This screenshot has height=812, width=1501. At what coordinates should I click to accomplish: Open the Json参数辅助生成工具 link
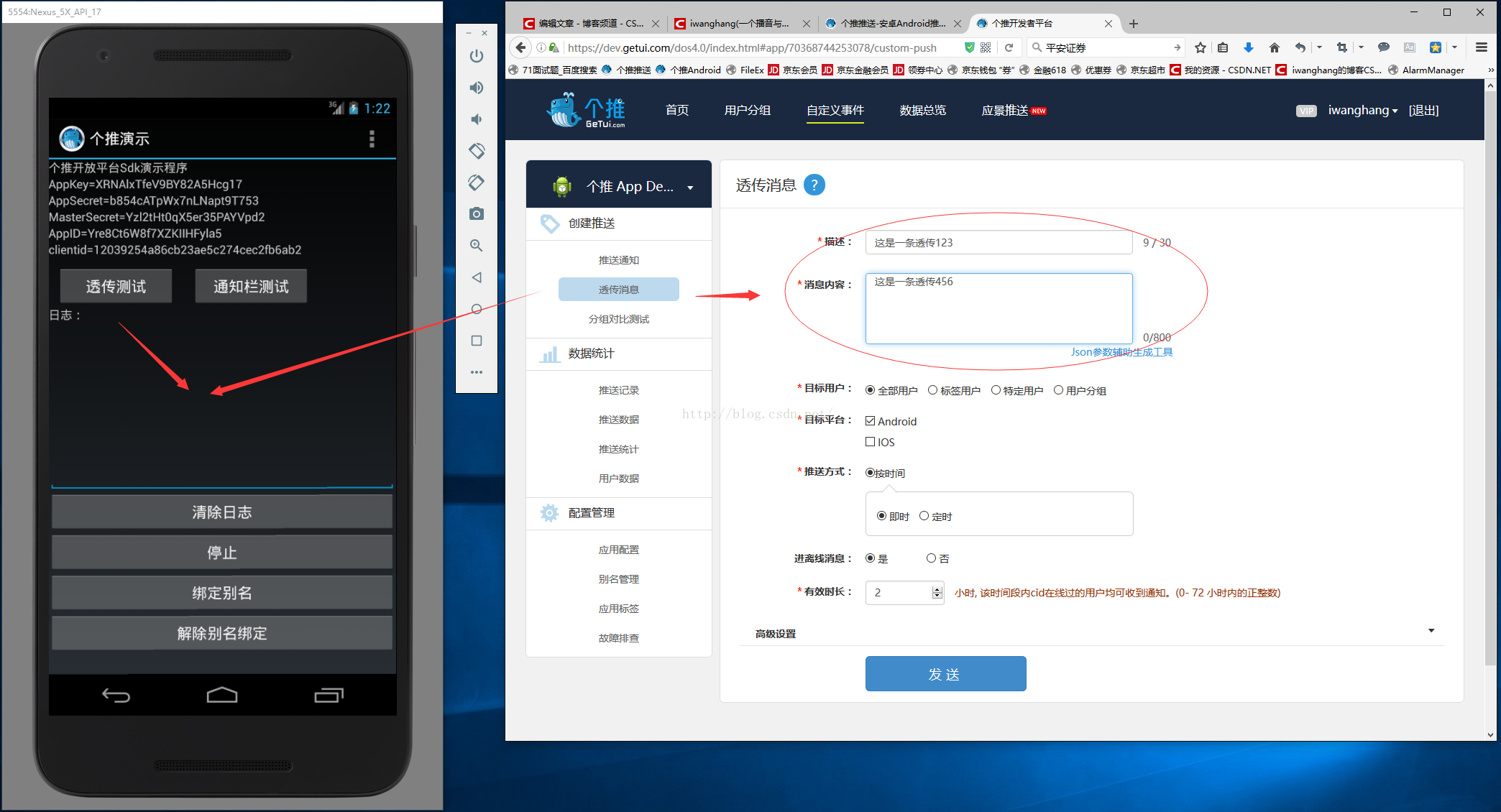(1121, 352)
